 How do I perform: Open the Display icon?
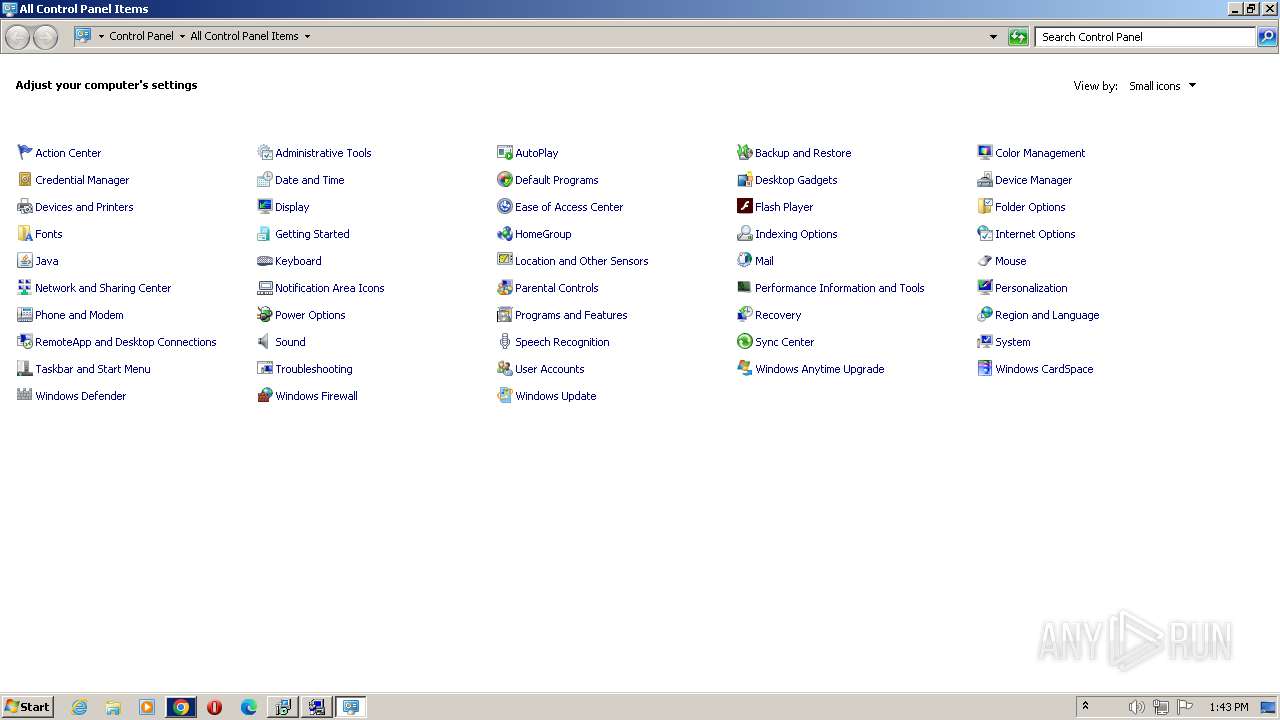pos(265,206)
